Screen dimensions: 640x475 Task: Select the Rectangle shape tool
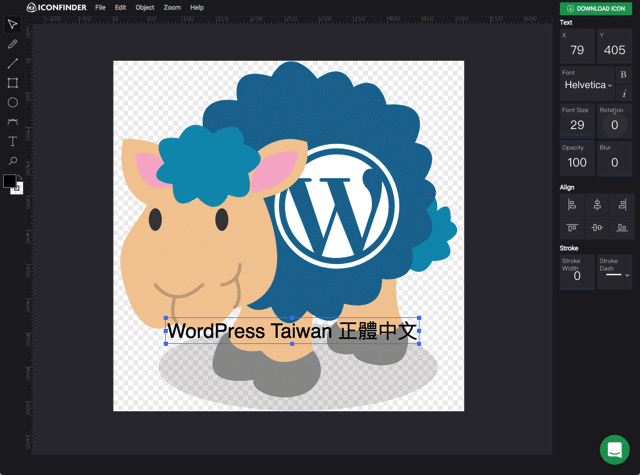tap(12, 83)
